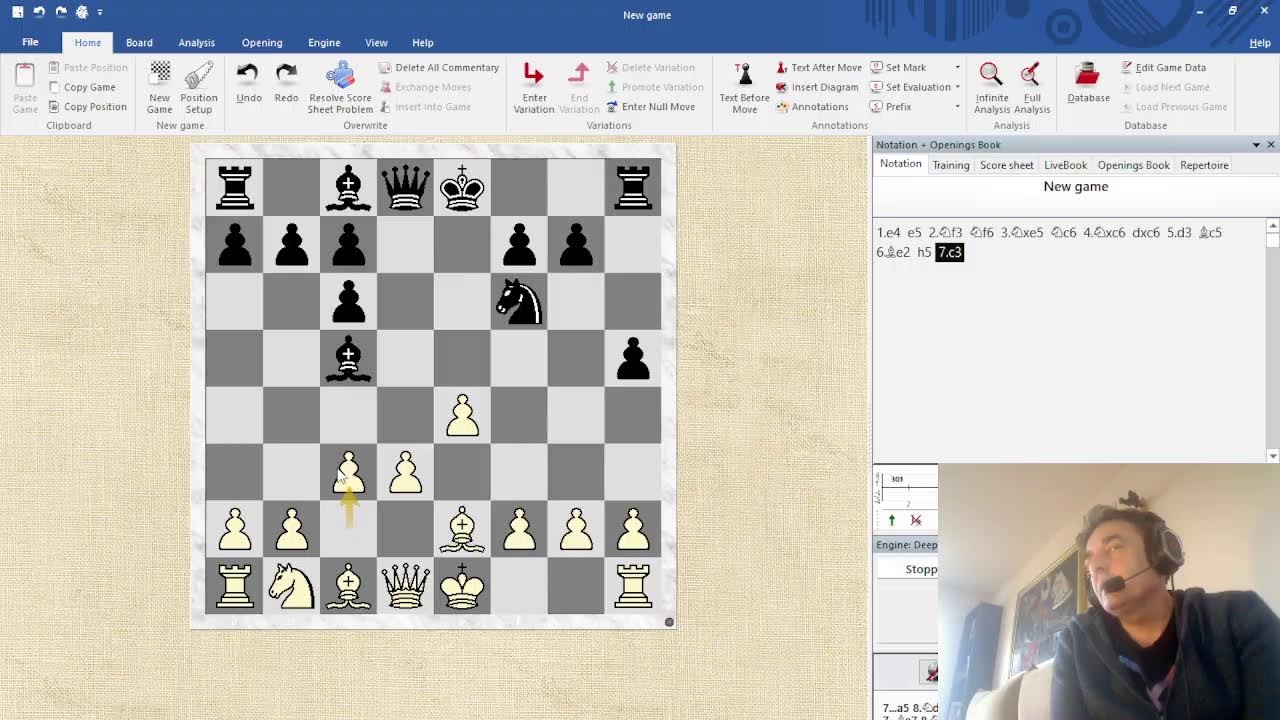
Task: Select move 1.e4 in the notation
Action: [x=889, y=232]
